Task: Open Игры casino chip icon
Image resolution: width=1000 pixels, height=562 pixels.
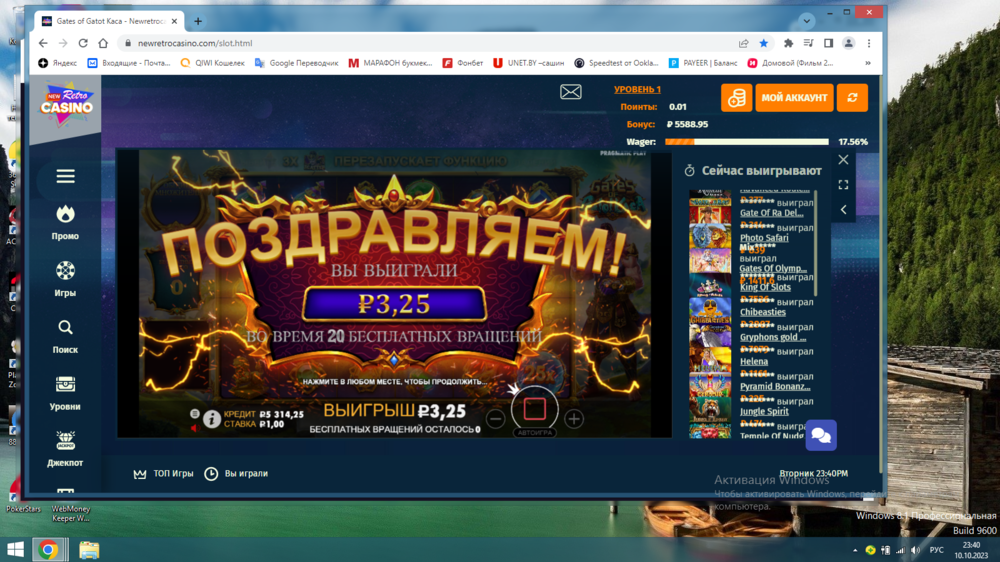Action: (x=65, y=271)
